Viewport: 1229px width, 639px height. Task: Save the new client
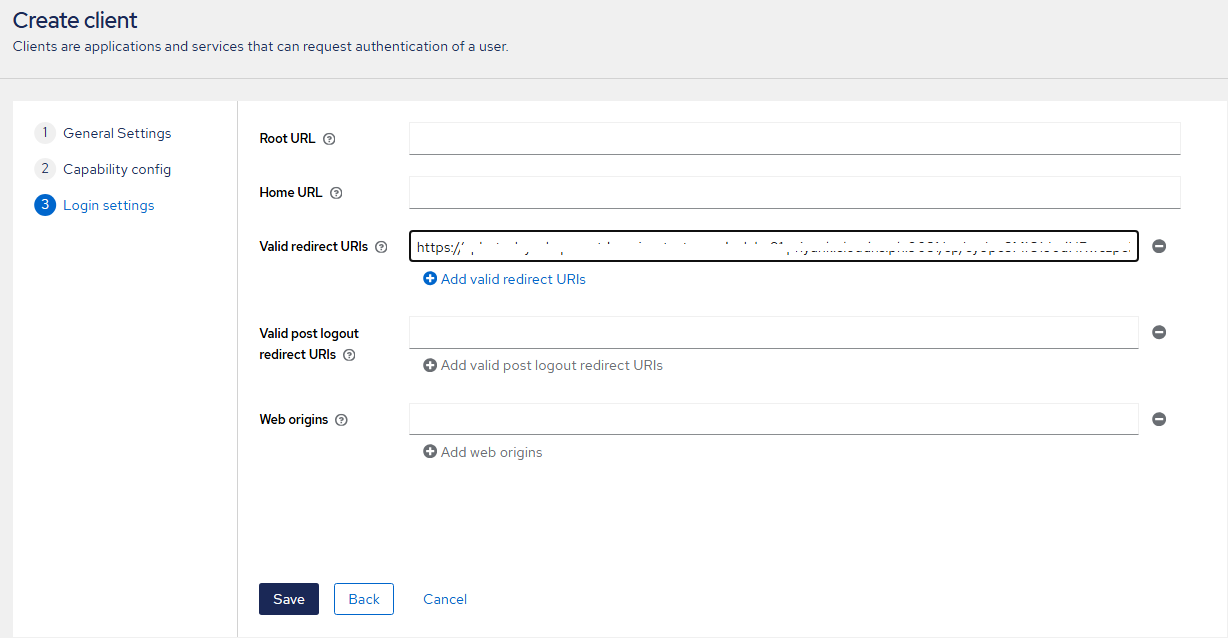[288, 599]
